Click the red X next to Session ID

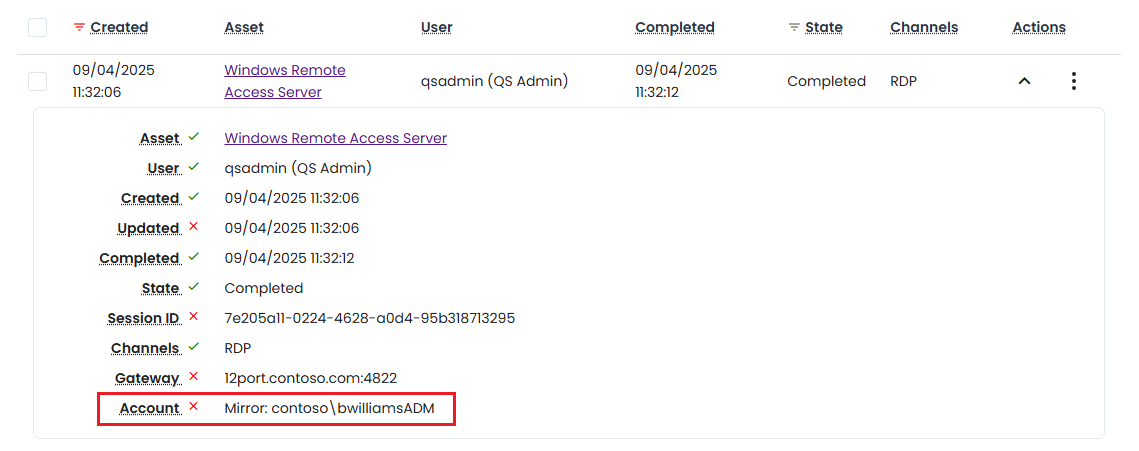click(x=193, y=317)
